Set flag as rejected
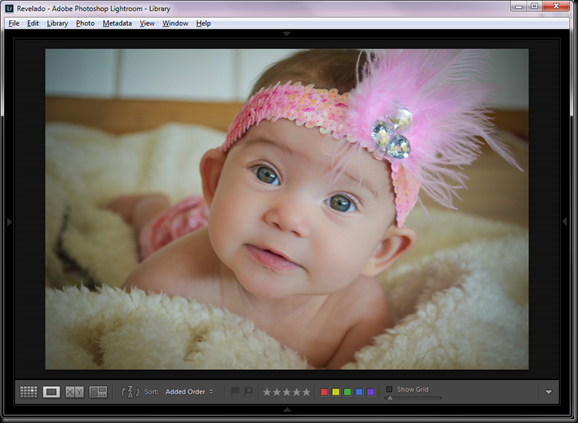 (249, 391)
